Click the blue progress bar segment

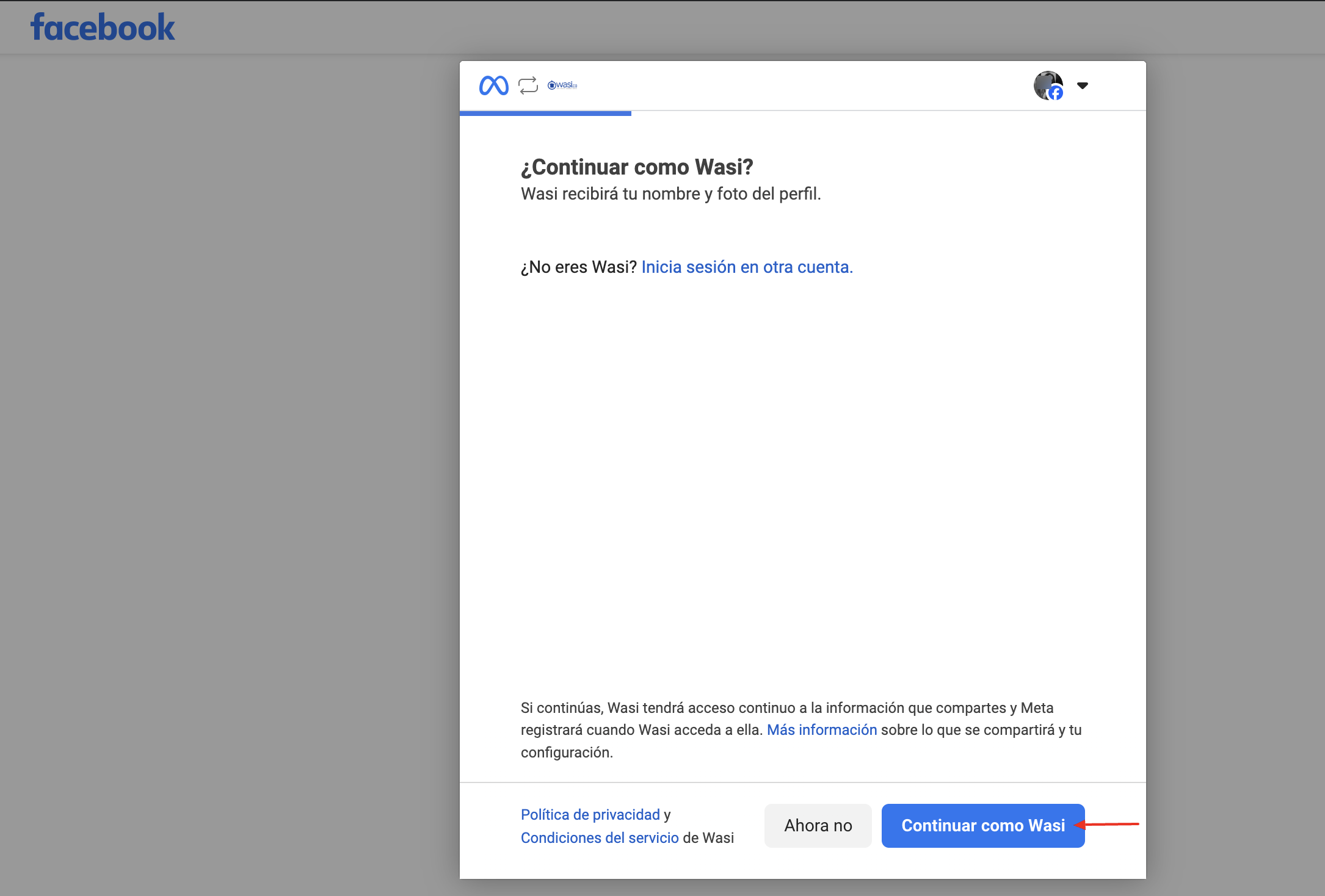pos(545,113)
